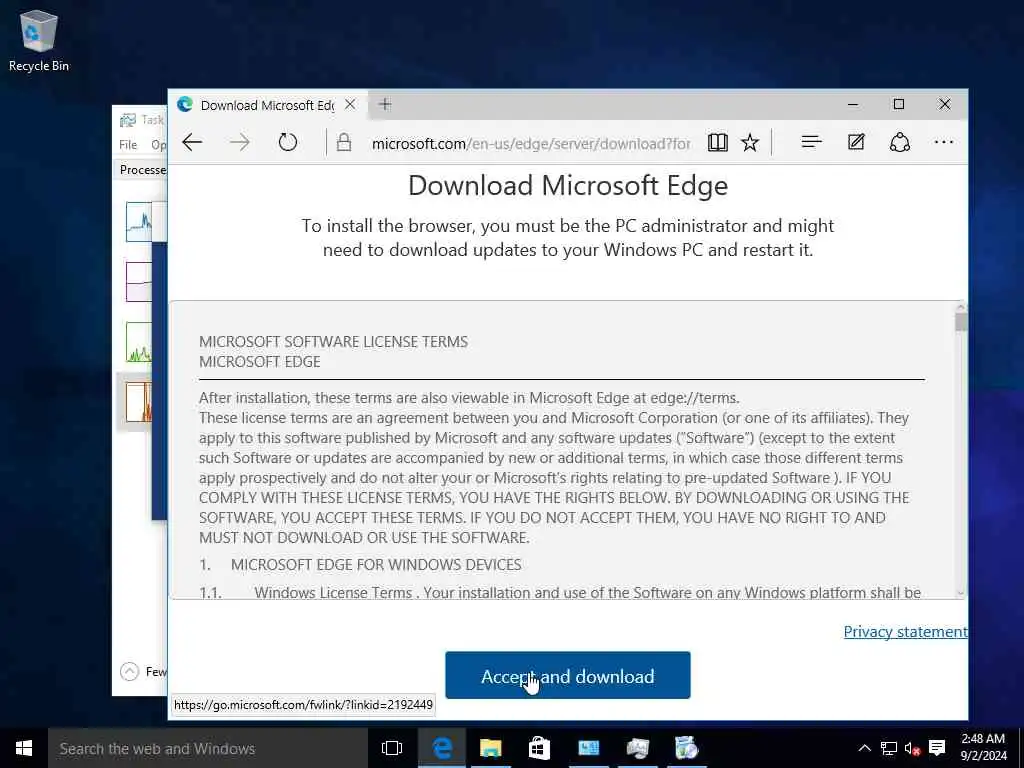This screenshot has width=1024, height=768.
Task: Maximize the Edge browser window
Action: [x=899, y=104]
